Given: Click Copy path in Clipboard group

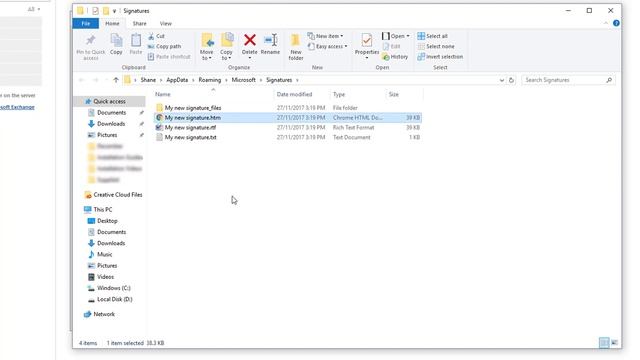Looking at the screenshot, I should [x=164, y=47].
